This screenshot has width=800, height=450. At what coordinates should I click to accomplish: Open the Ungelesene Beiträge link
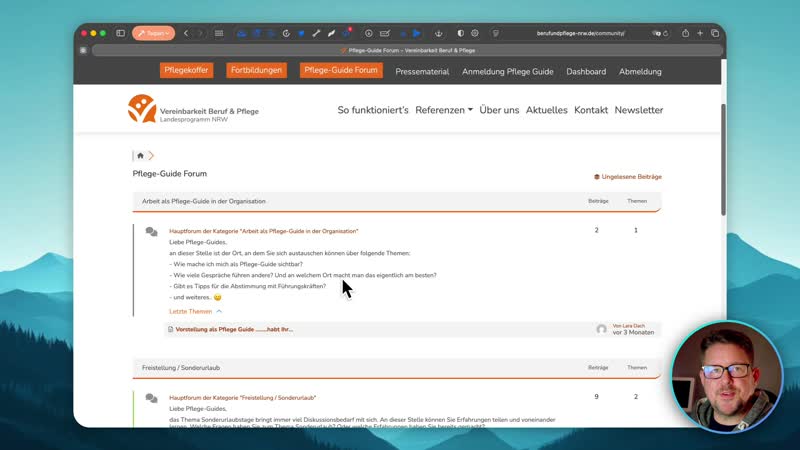(x=628, y=176)
